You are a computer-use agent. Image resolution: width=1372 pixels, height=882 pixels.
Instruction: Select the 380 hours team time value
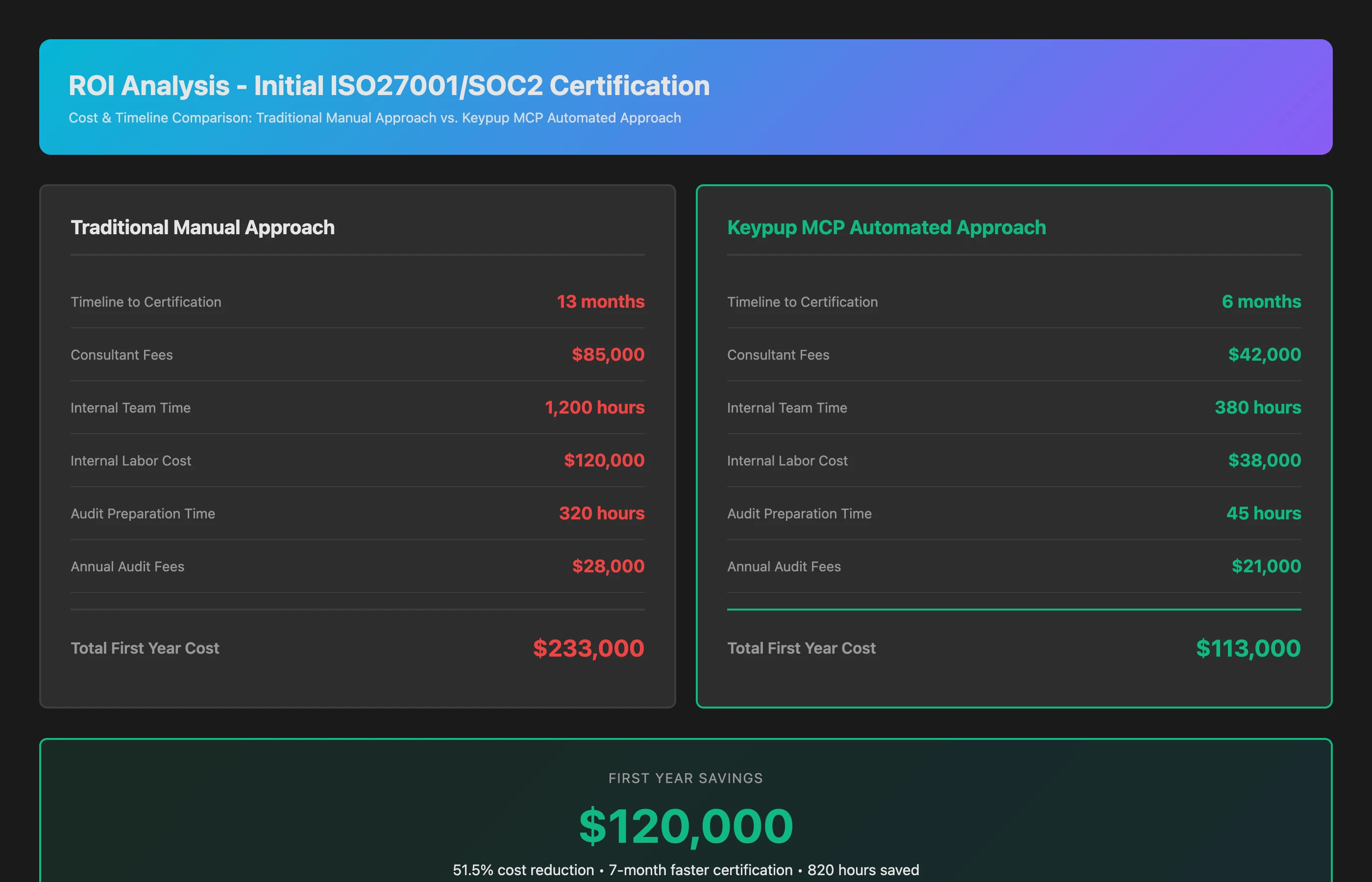point(1257,407)
